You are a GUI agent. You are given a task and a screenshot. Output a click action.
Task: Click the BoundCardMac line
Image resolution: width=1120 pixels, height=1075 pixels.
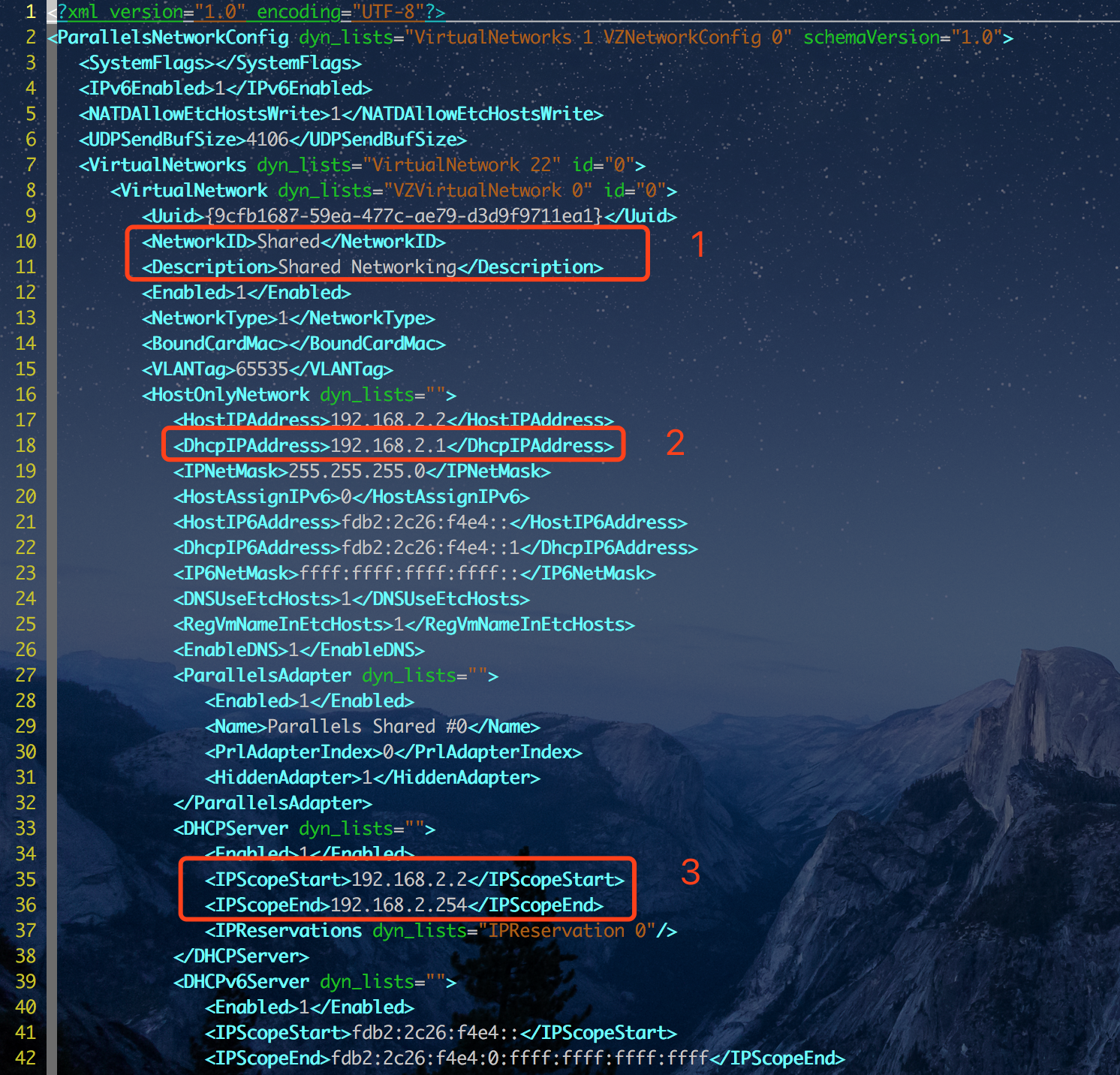click(x=294, y=344)
